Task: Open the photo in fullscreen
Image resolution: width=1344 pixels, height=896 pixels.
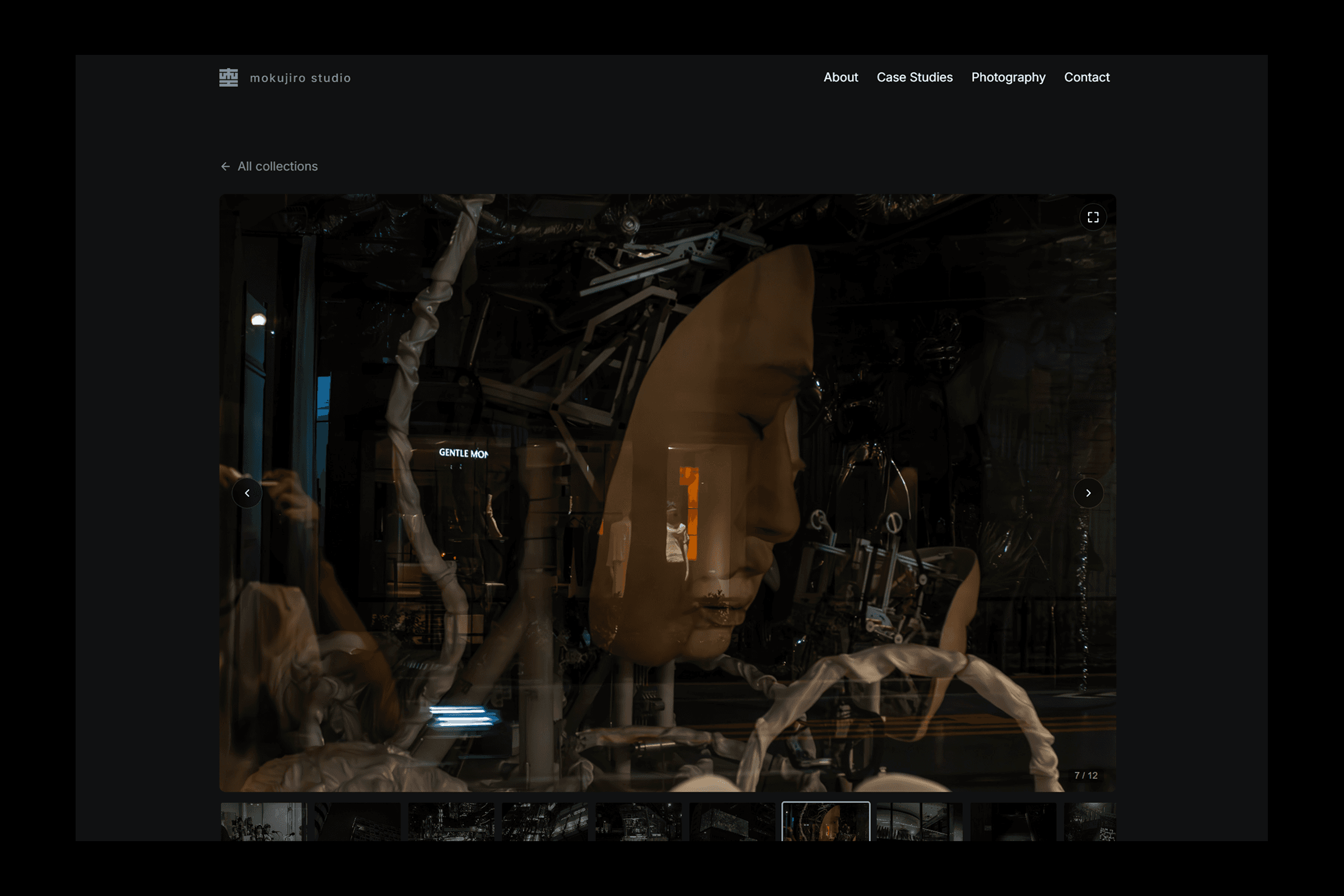Action: (1093, 217)
